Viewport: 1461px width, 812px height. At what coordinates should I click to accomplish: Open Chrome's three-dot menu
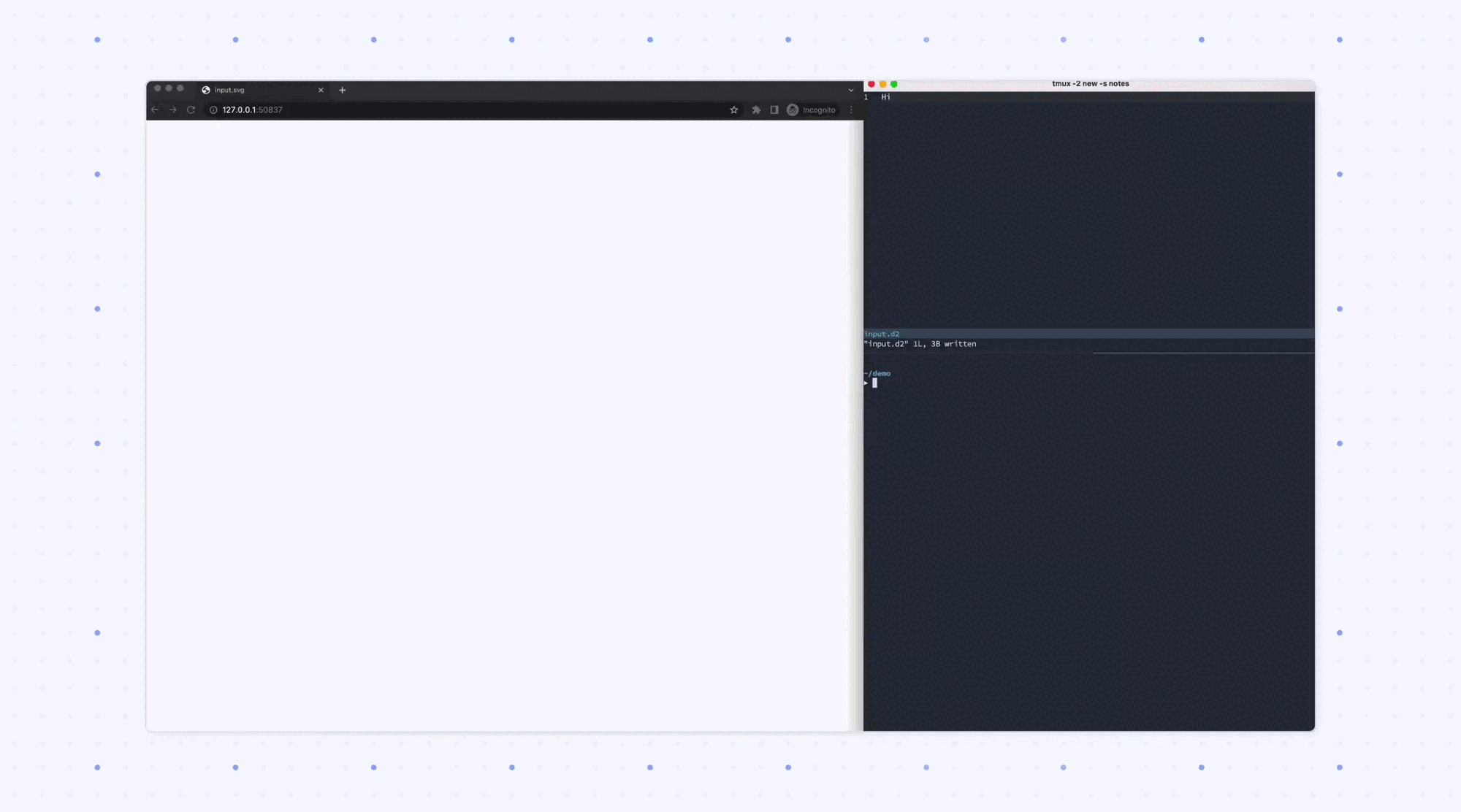851,110
